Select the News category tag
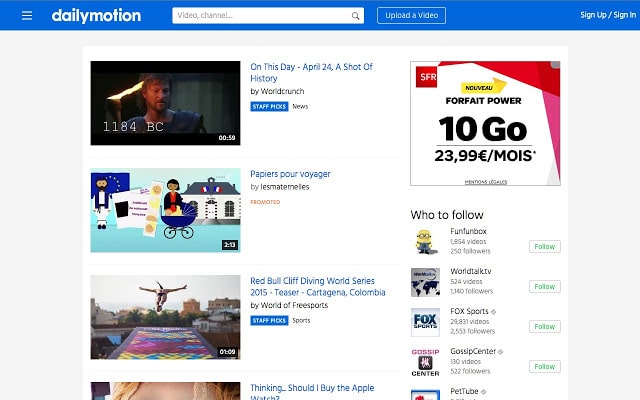This screenshot has width=640, height=400. [300, 107]
